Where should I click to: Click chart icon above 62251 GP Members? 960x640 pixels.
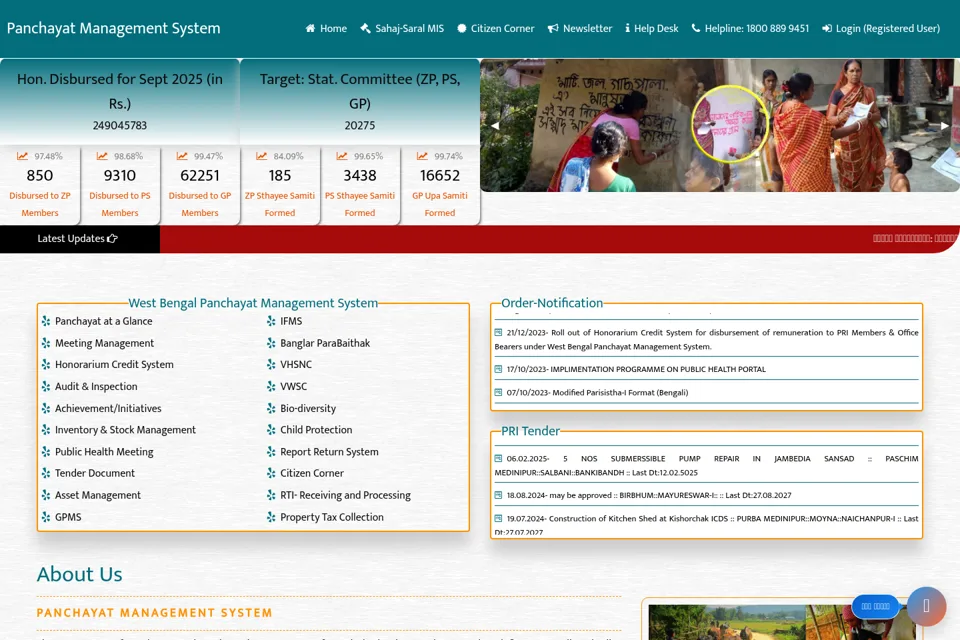click(x=182, y=156)
